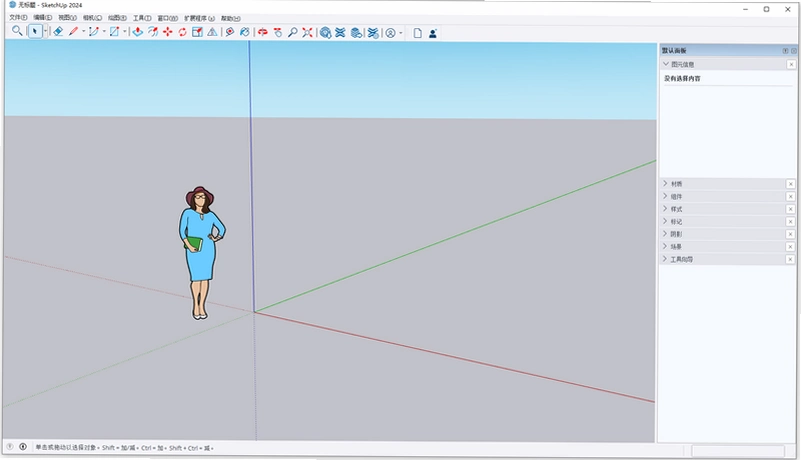The height and width of the screenshot is (460, 801).
Task: Choose the Paint Bucket tool
Action: coord(245,32)
